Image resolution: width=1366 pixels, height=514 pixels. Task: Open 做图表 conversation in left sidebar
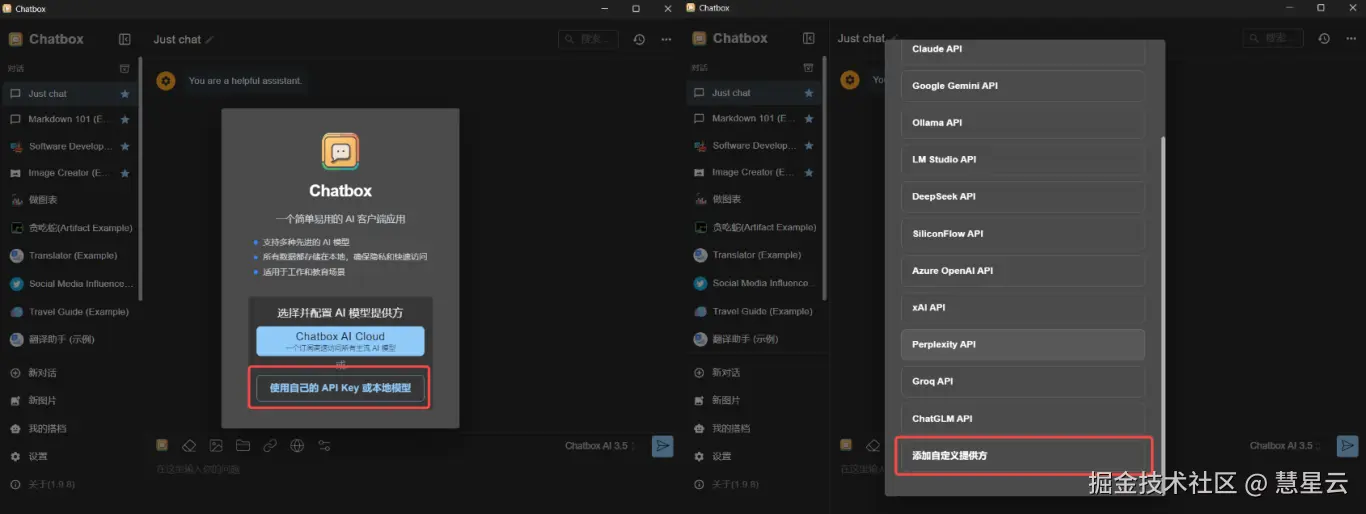click(x=70, y=200)
